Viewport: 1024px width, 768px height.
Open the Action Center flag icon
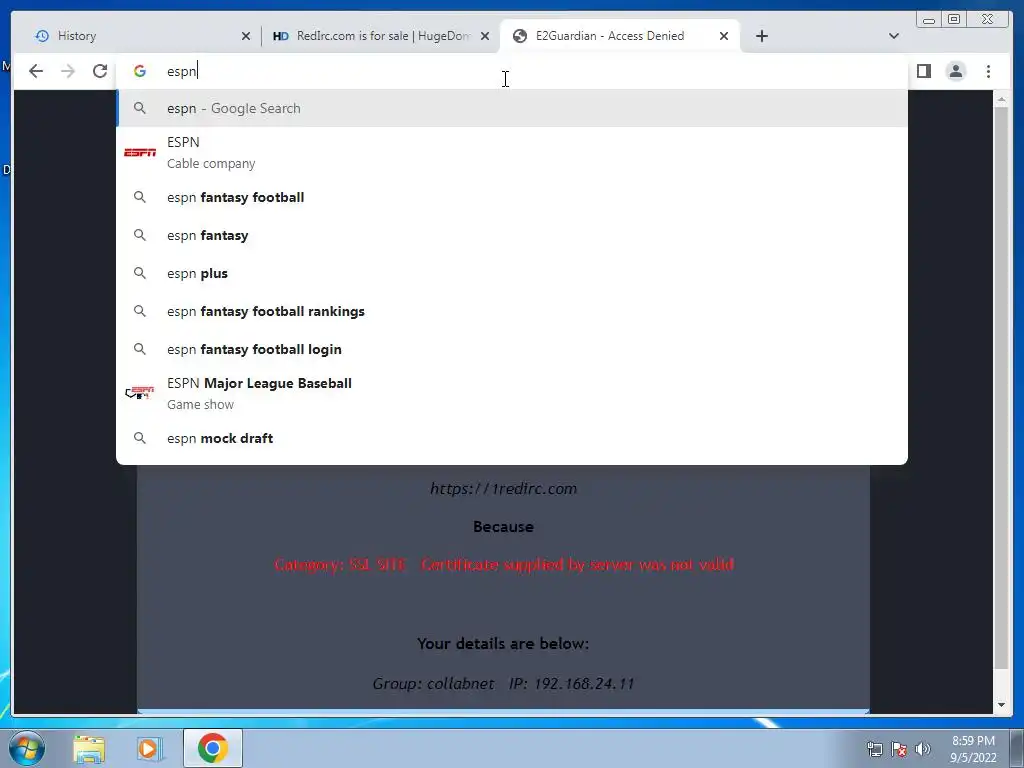click(x=899, y=749)
